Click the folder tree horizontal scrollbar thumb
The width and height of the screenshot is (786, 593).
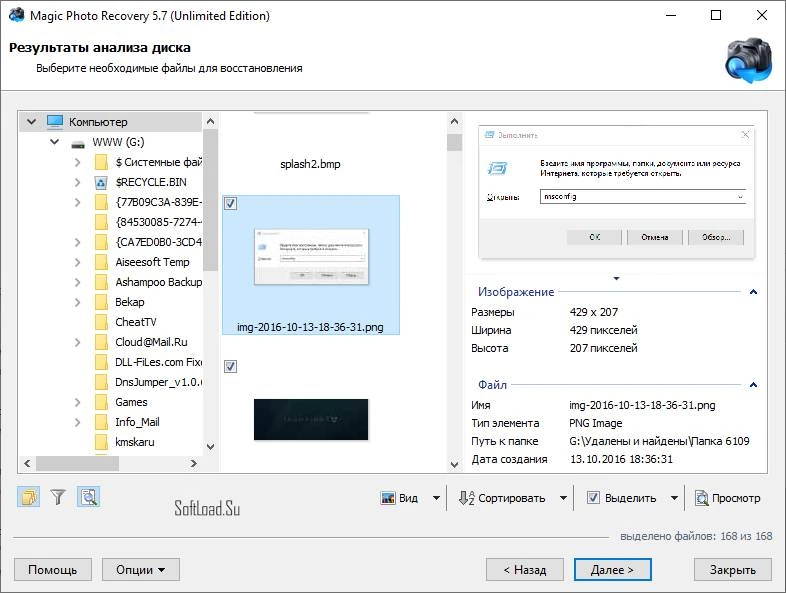pyautogui.click(x=77, y=464)
